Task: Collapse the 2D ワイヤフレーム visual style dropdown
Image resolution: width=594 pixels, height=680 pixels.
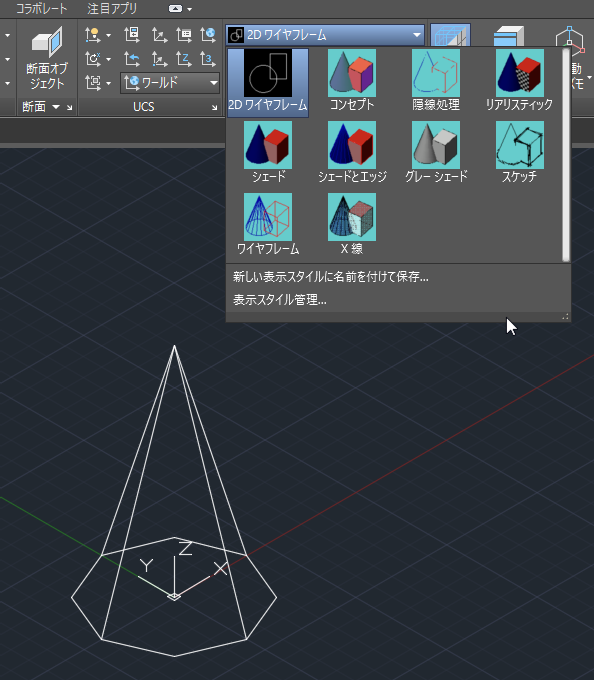Action: [417, 35]
